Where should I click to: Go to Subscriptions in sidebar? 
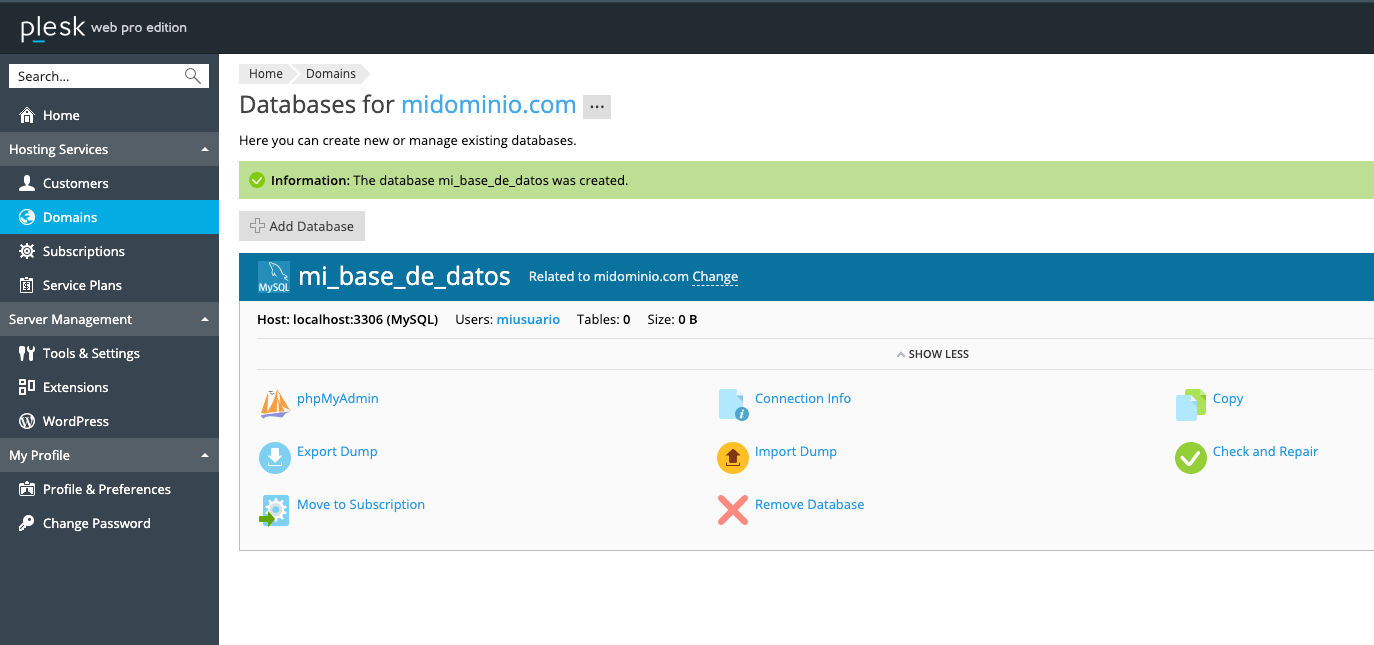(83, 251)
